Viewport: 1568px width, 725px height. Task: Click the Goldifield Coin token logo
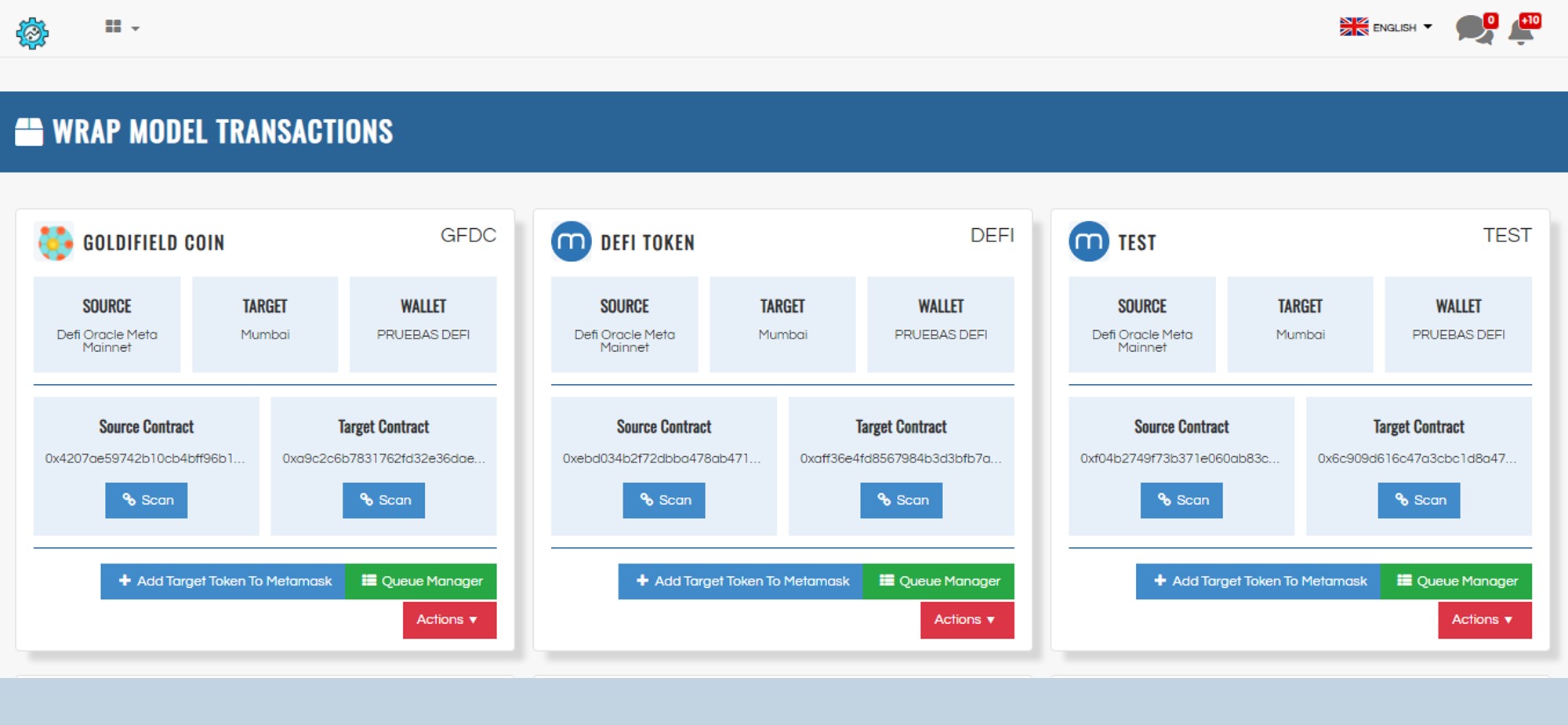click(55, 242)
